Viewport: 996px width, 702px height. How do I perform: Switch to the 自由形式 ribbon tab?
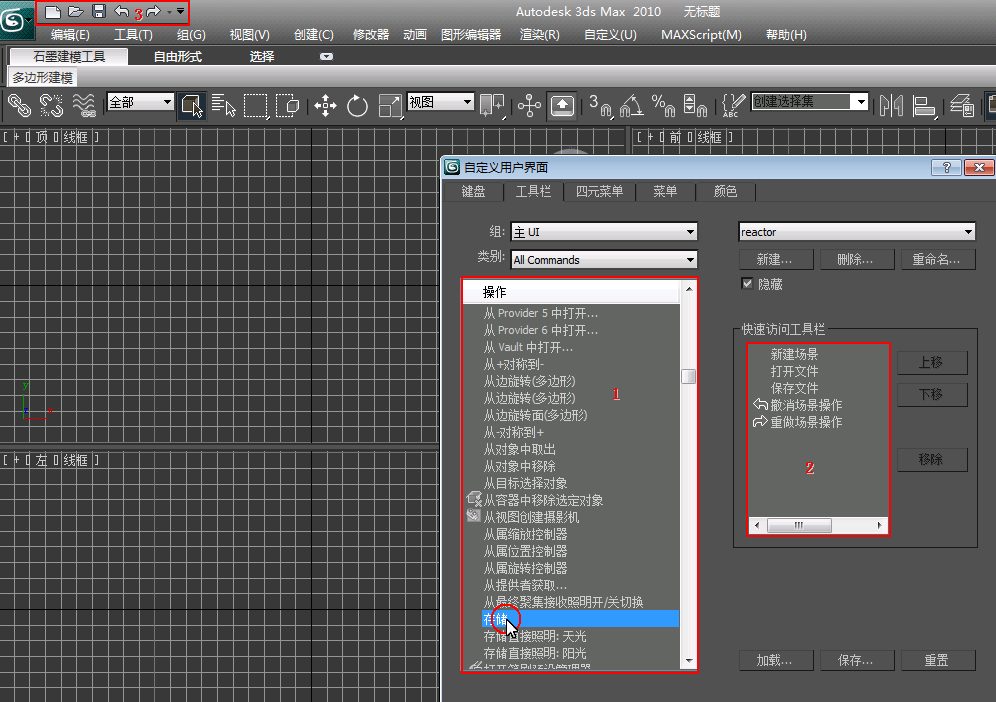178,57
